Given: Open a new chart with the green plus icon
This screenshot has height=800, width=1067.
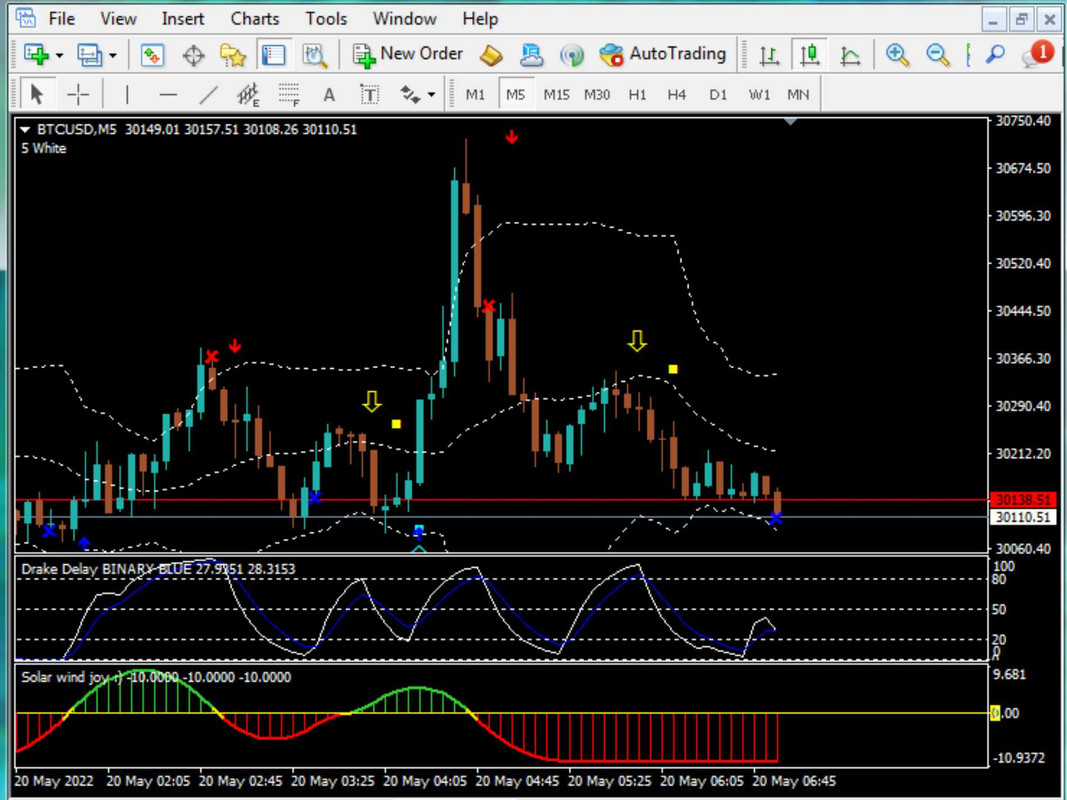Looking at the screenshot, I should point(35,54).
